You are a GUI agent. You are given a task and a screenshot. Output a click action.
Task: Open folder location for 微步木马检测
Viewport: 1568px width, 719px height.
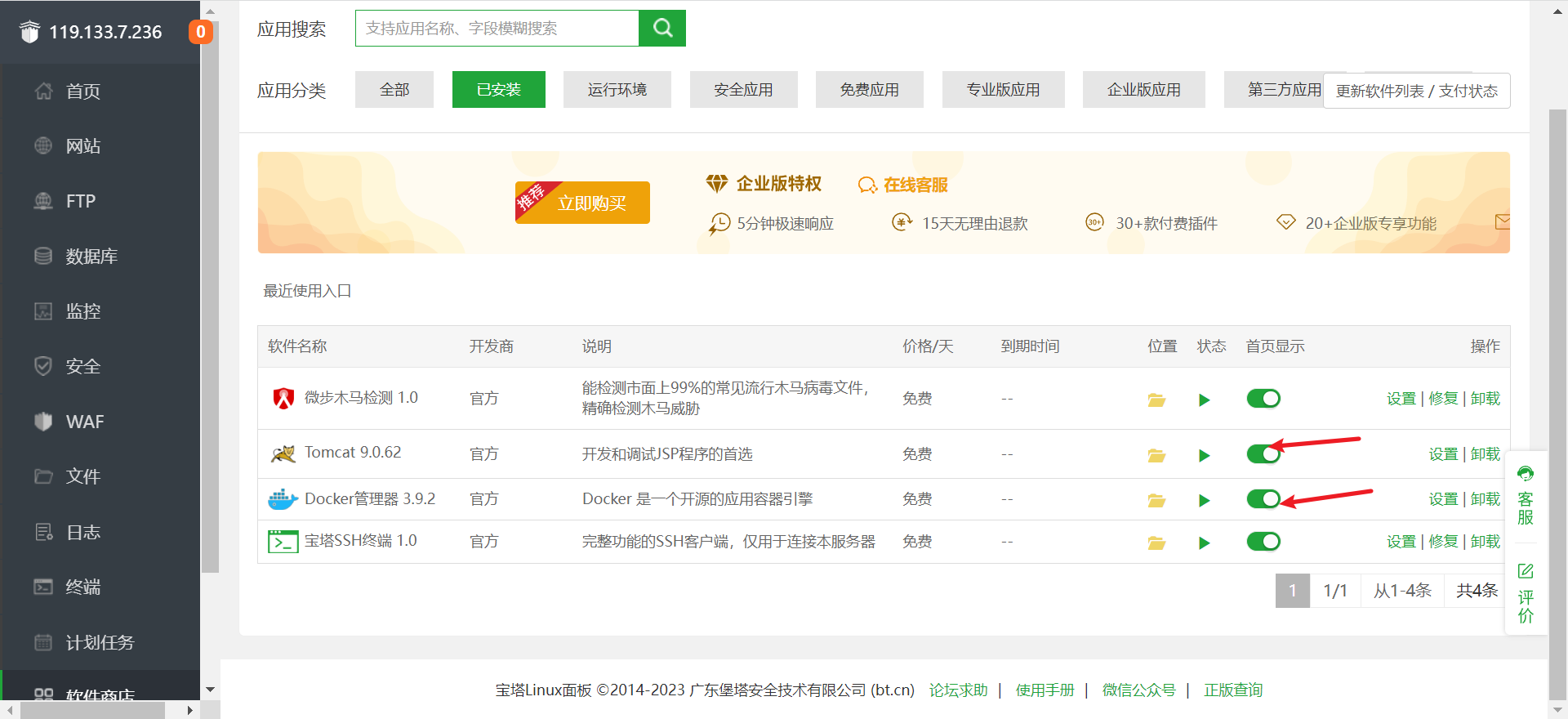1156,400
